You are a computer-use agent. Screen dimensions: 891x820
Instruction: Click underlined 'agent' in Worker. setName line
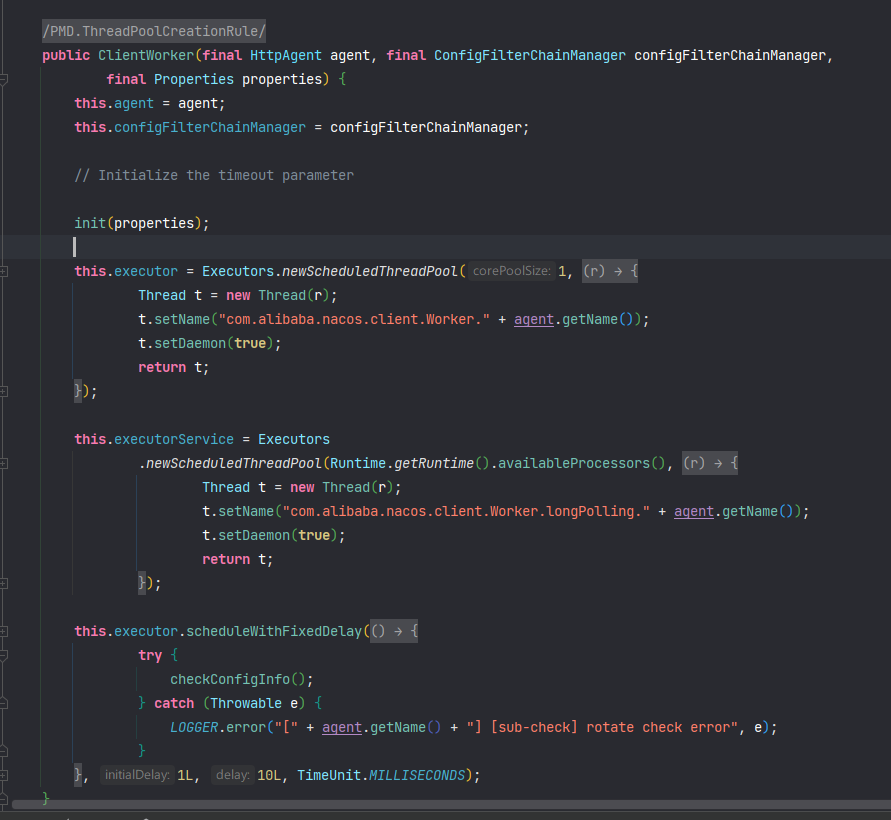pyautogui.click(x=534, y=319)
